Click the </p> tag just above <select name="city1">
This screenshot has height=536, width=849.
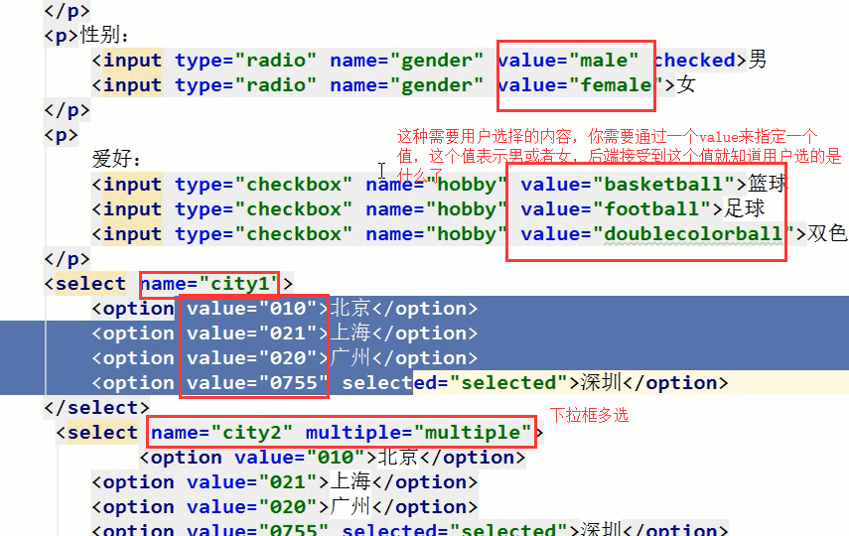[67, 259]
